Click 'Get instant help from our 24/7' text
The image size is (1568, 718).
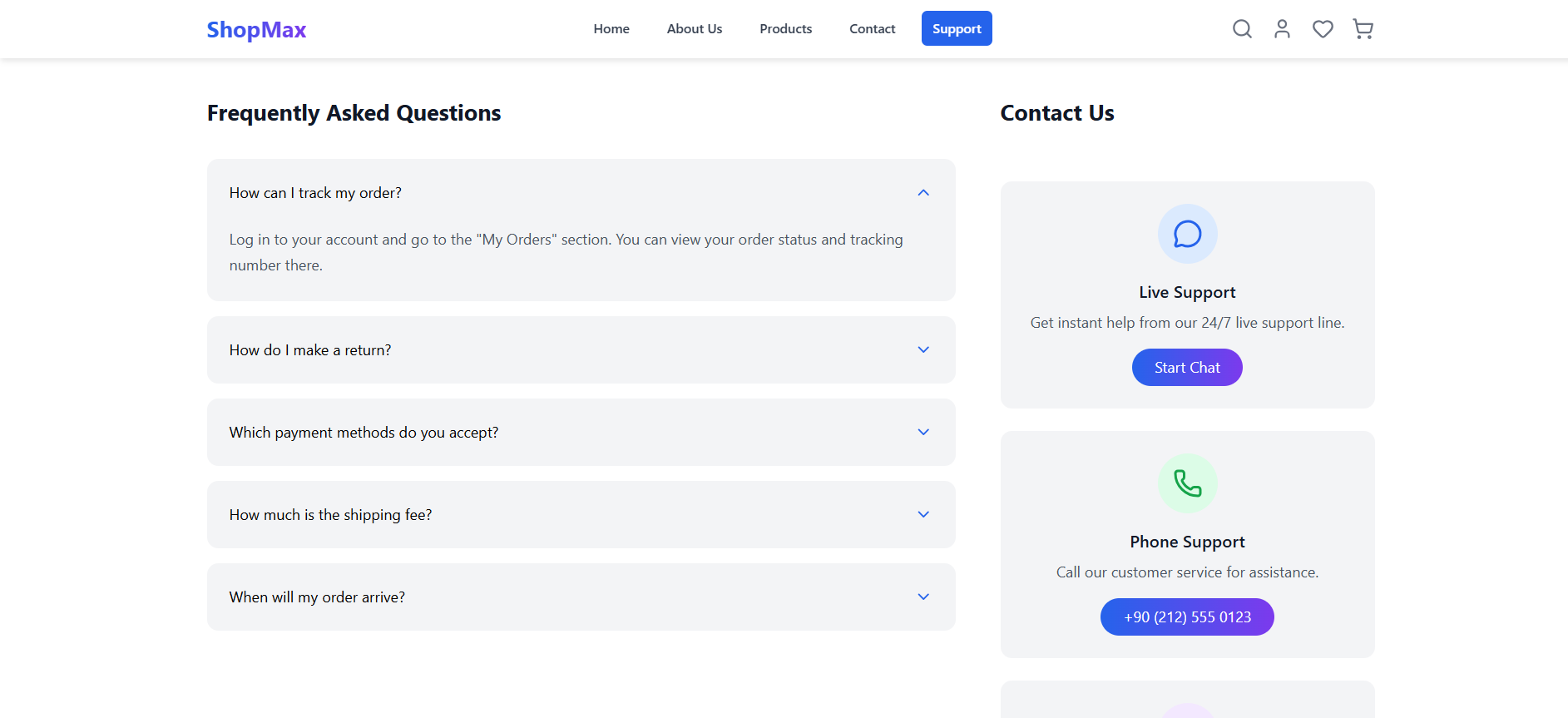(1187, 323)
